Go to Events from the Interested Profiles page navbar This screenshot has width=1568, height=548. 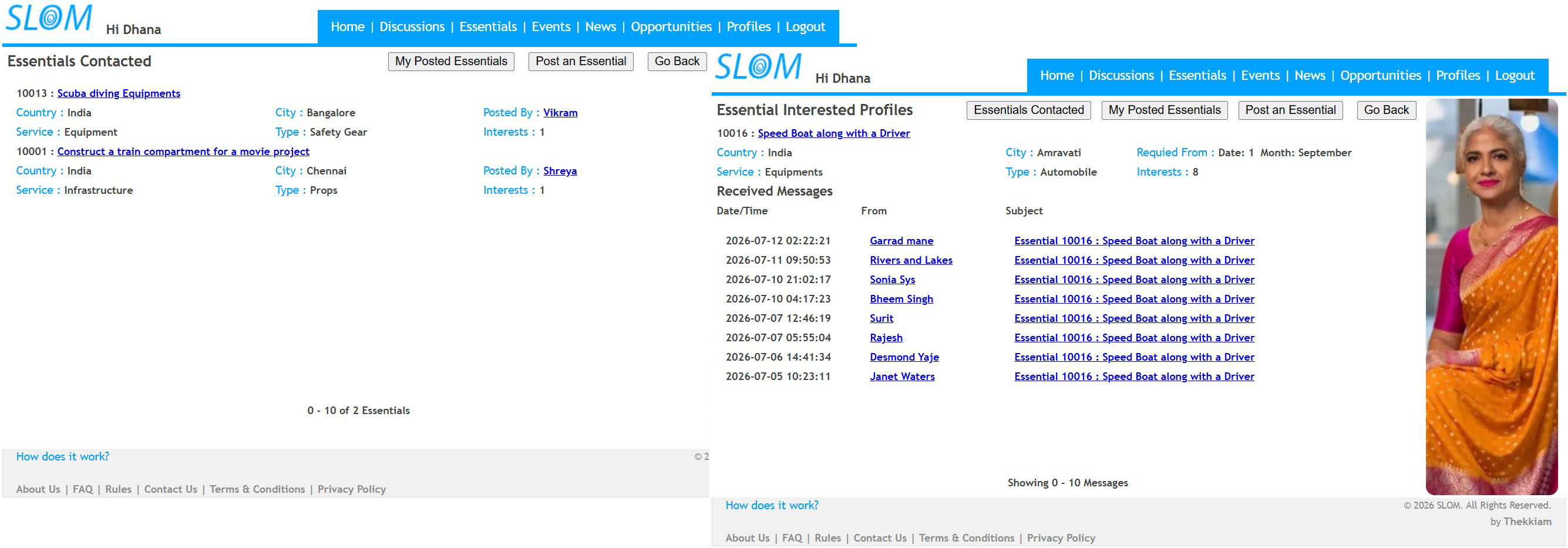pyautogui.click(x=1260, y=76)
